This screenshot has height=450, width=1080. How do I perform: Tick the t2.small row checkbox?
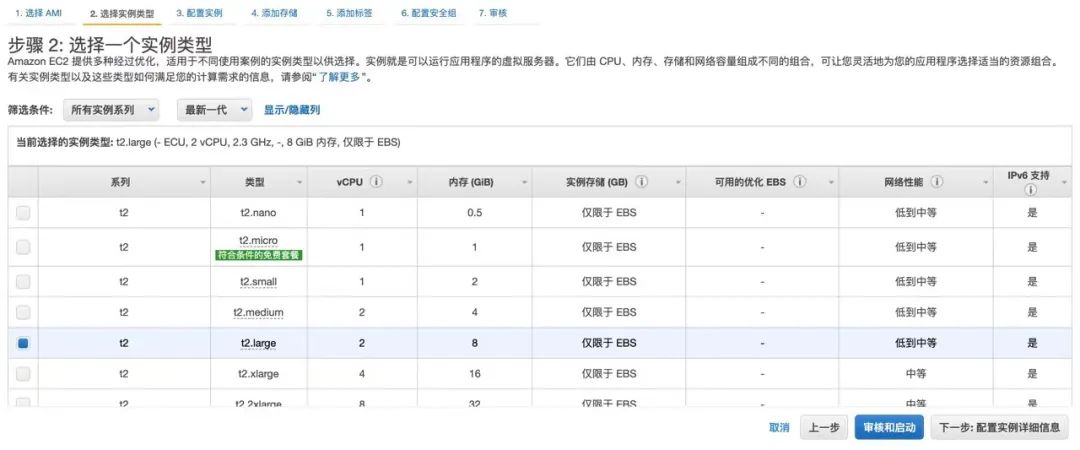click(23, 281)
